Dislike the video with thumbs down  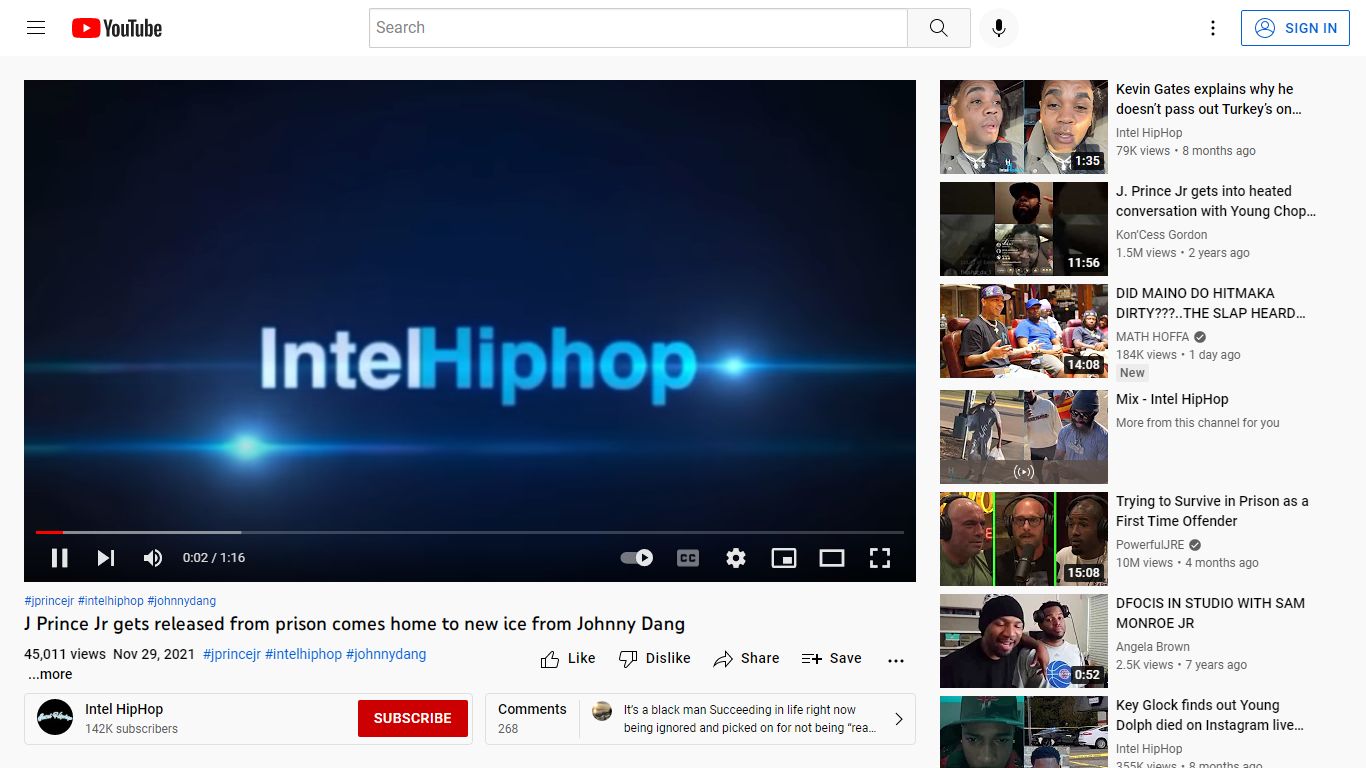pos(655,658)
